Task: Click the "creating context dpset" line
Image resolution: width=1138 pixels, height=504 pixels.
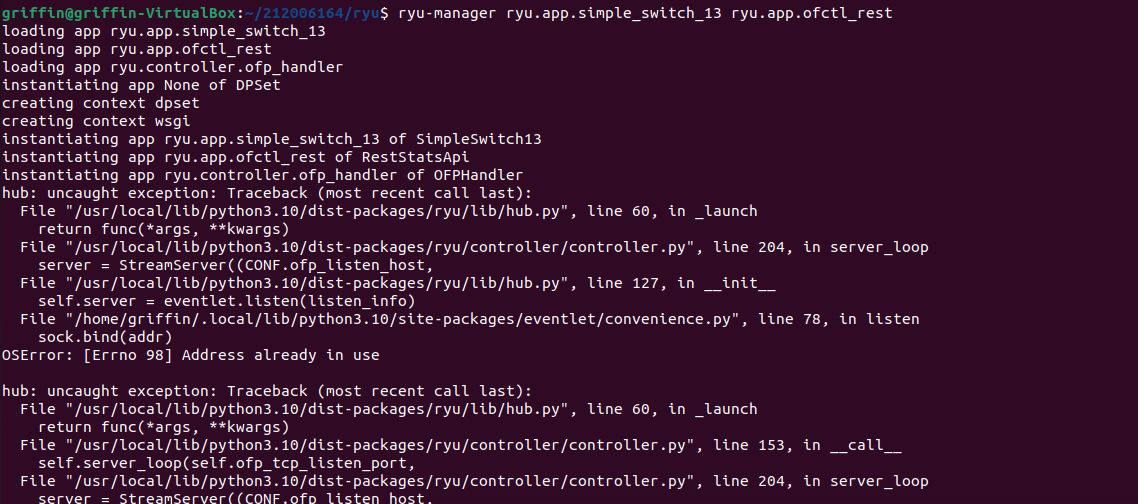Action: click(101, 103)
